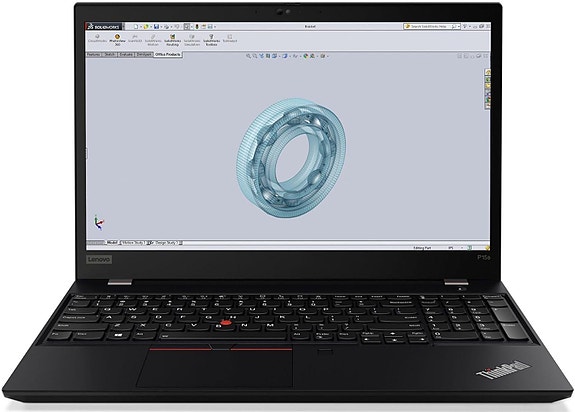Click the traffic-light Rebuild icon
This screenshot has height=412, width=575.
click(197, 26)
